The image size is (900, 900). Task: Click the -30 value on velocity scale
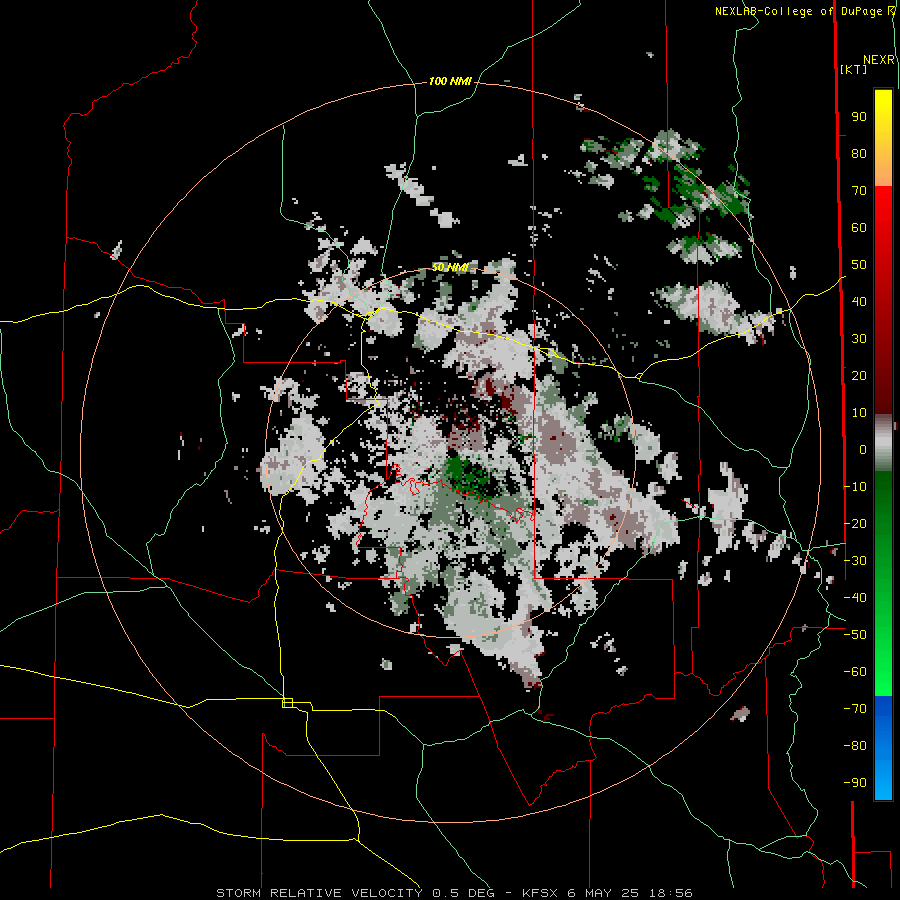(855, 561)
